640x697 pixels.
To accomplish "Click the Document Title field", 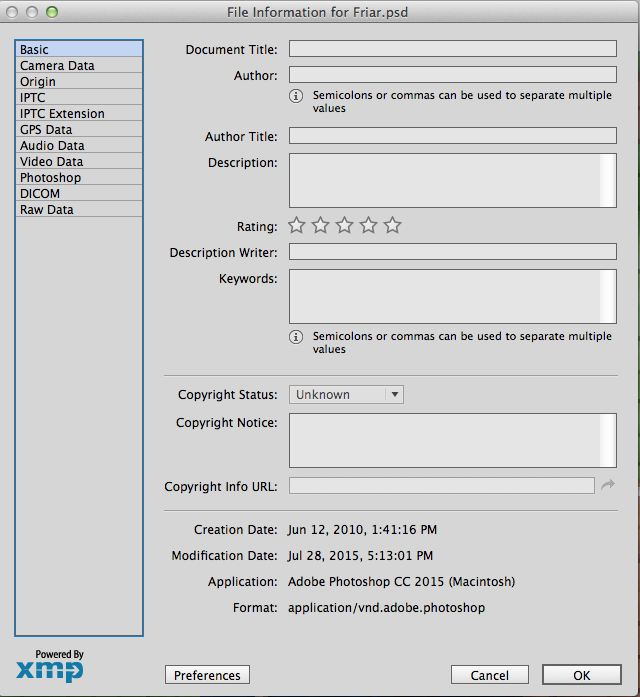I will (x=452, y=48).
